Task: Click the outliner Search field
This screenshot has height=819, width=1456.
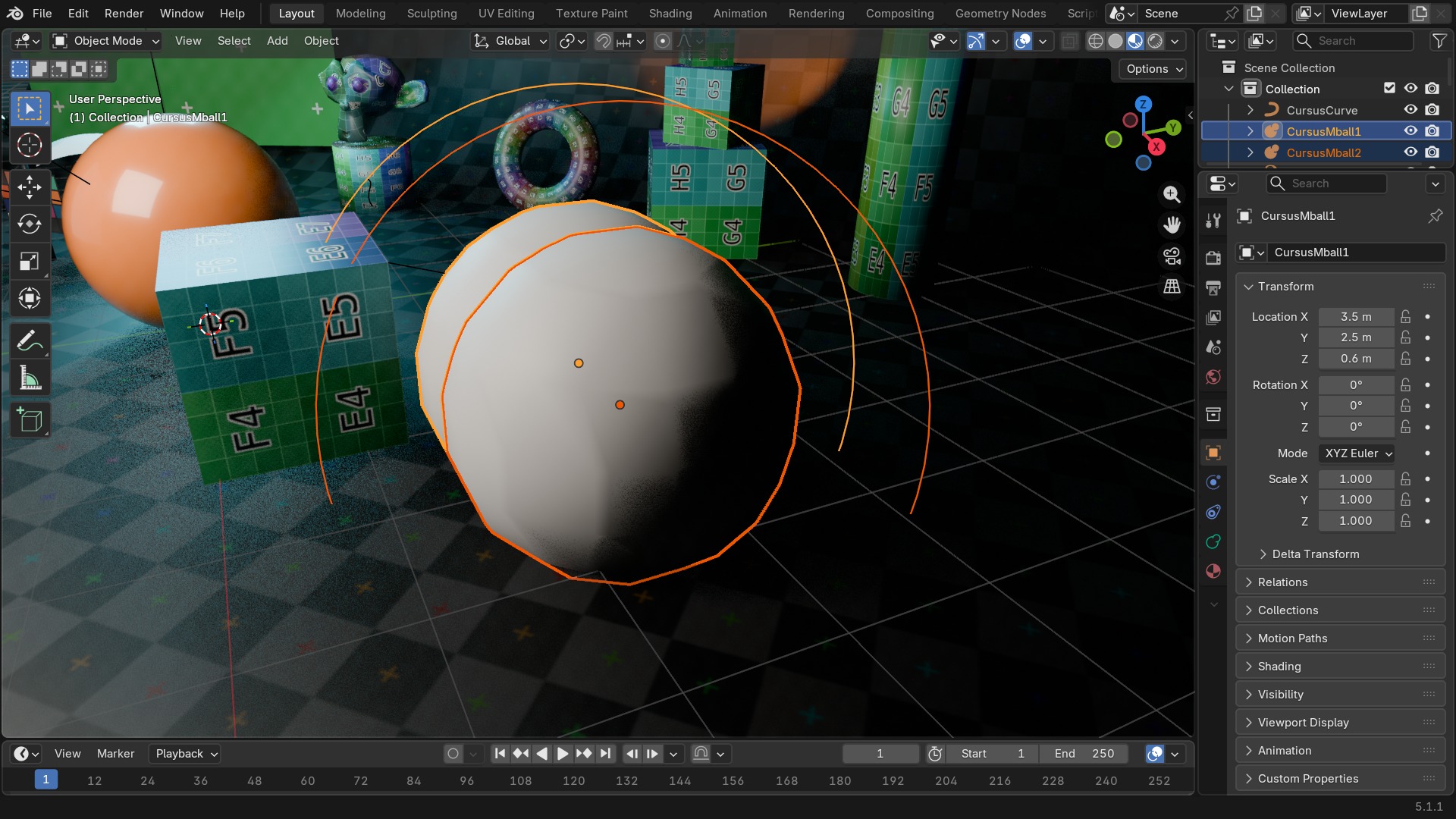Action: [x=1354, y=41]
